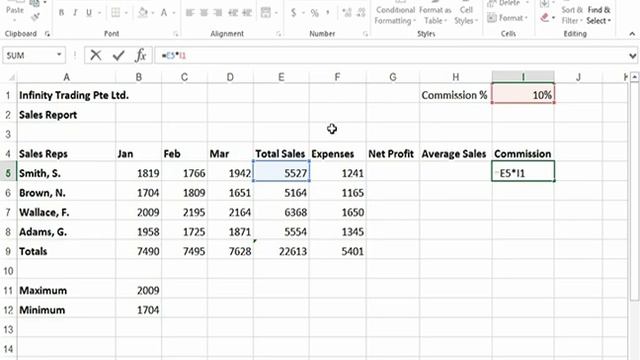Open Format as Table gallery
The image size is (640, 360).
[435, 15]
